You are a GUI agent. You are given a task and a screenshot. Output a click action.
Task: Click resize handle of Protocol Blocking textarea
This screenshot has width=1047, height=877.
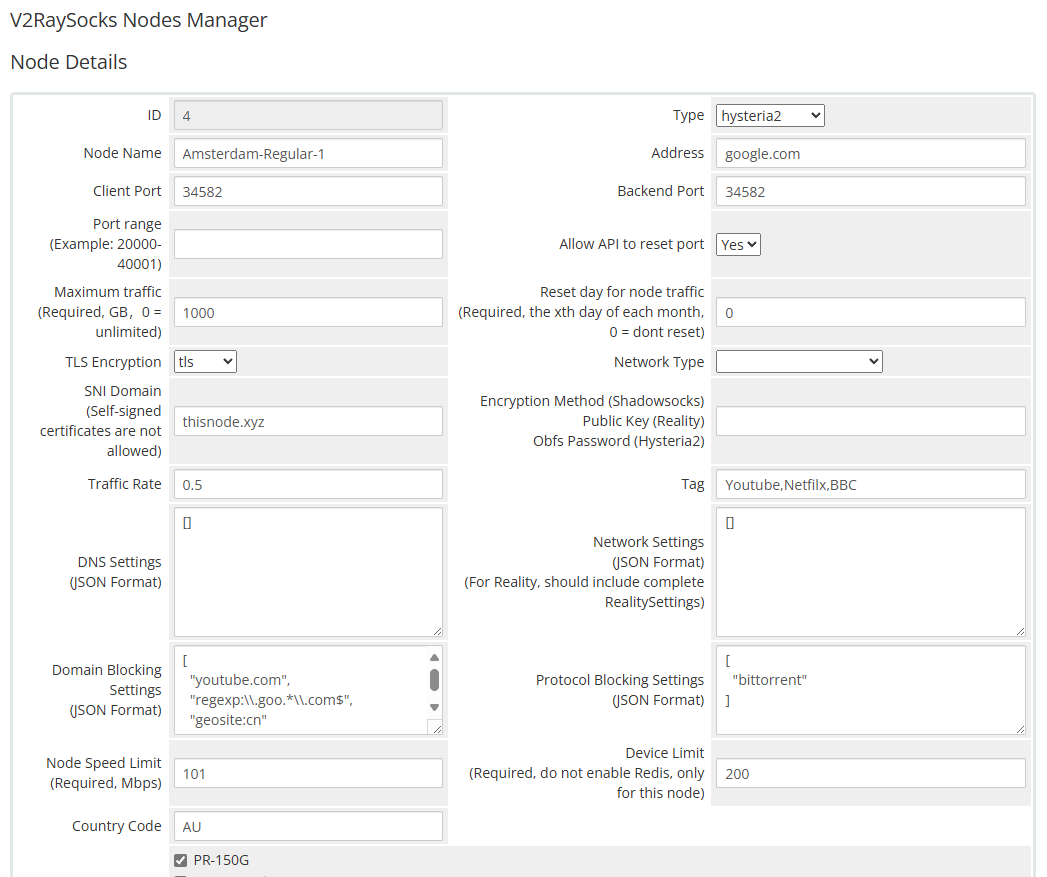point(1019,729)
